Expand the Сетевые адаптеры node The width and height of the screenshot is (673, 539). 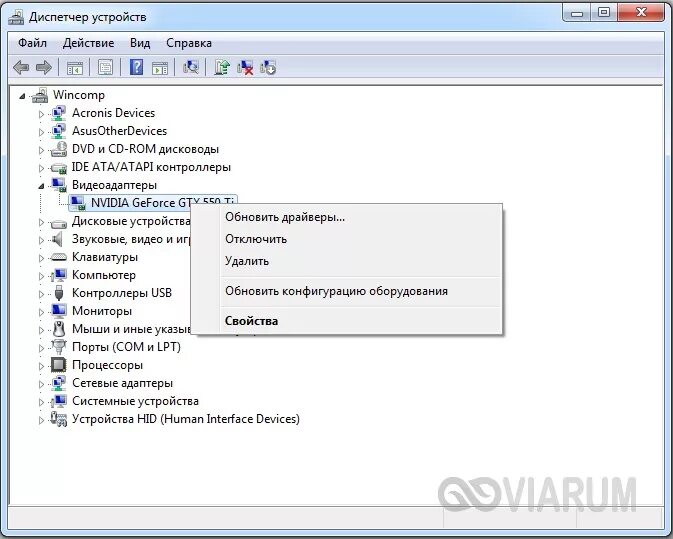pos(41,385)
